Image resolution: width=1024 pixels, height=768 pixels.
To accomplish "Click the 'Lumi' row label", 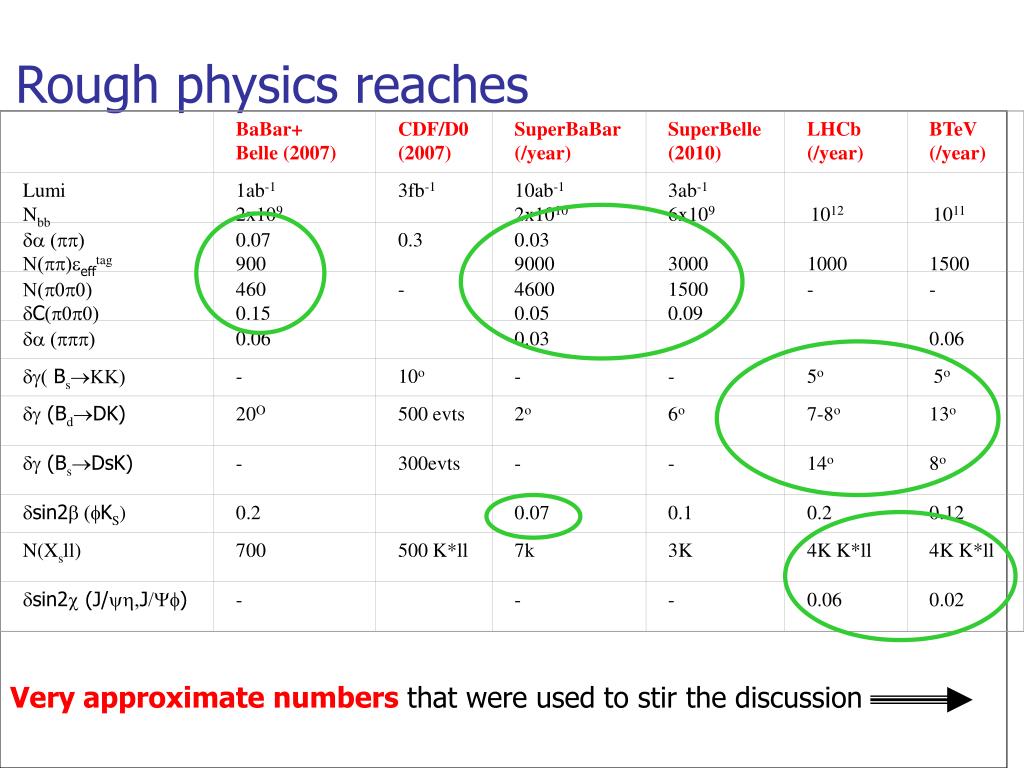I will pyautogui.click(x=44, y=191).
